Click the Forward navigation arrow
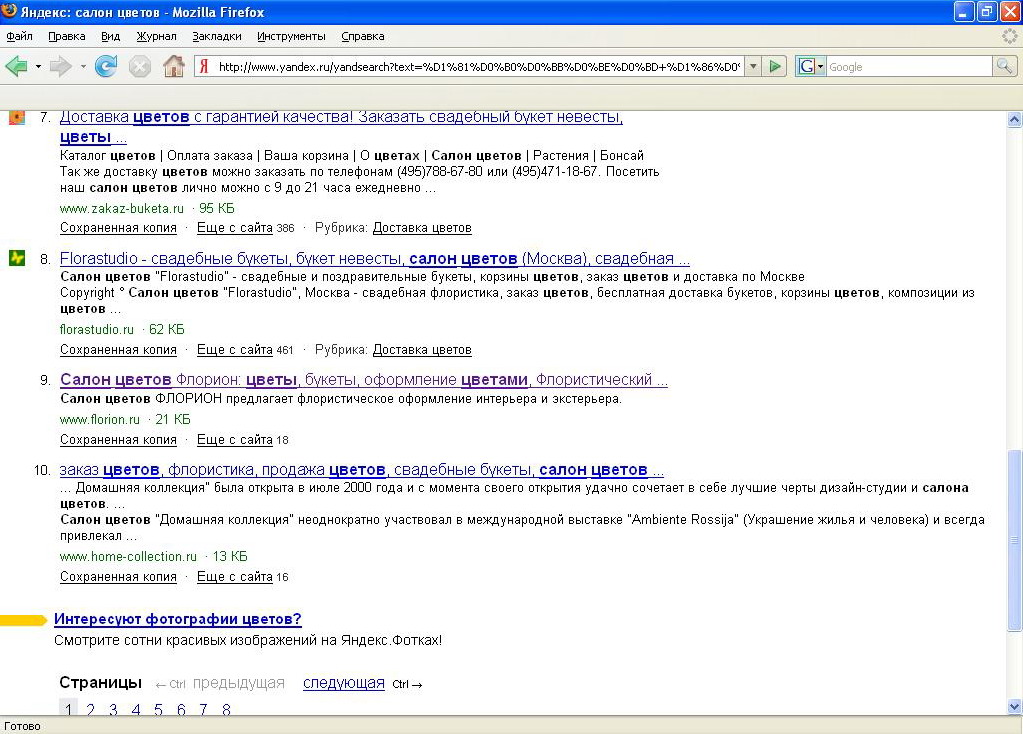The image size is (1023, 734). point(60,67)
